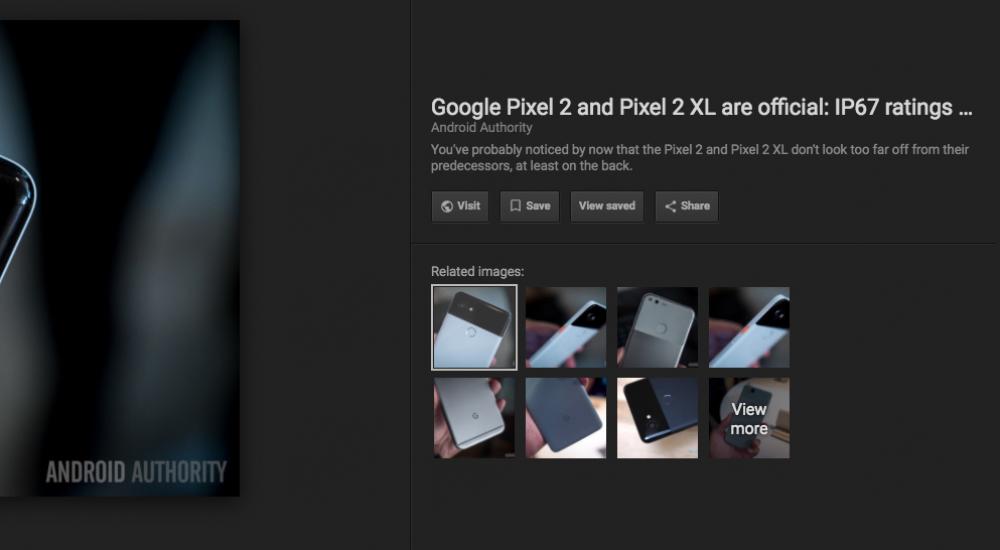The height and width of the screenshot is (550, 1000).
Task: Click the Visit button text
Action: (x=469, y=205)
